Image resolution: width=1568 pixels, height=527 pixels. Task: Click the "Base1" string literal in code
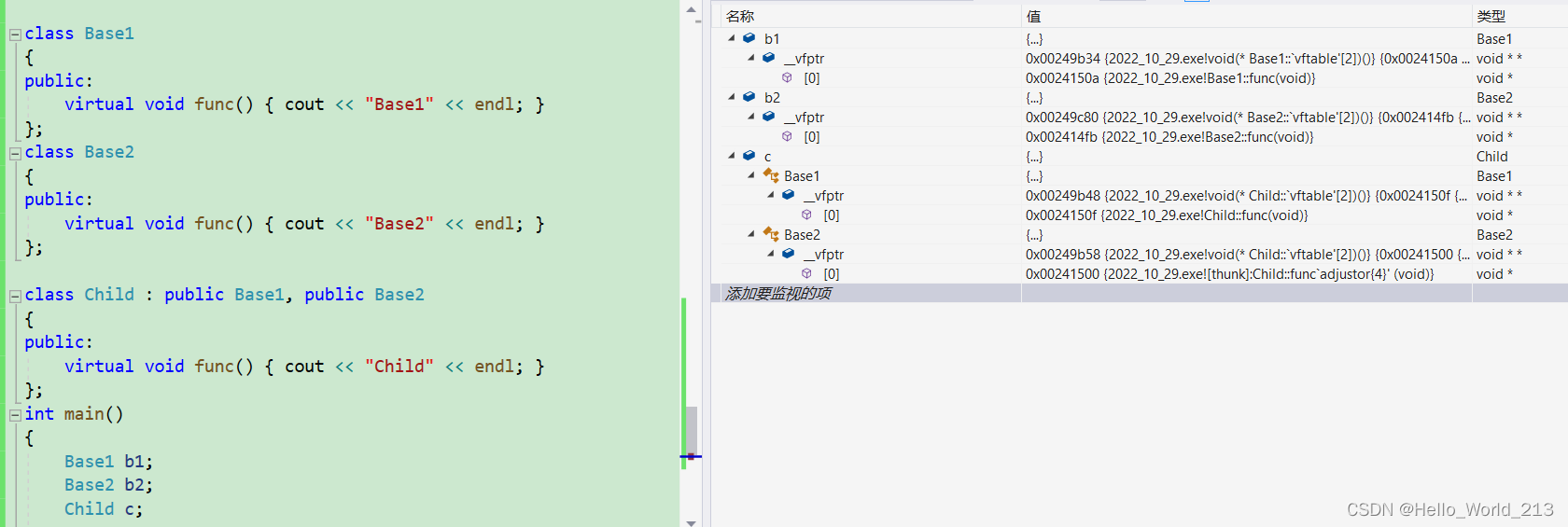(x=399, y=104)
